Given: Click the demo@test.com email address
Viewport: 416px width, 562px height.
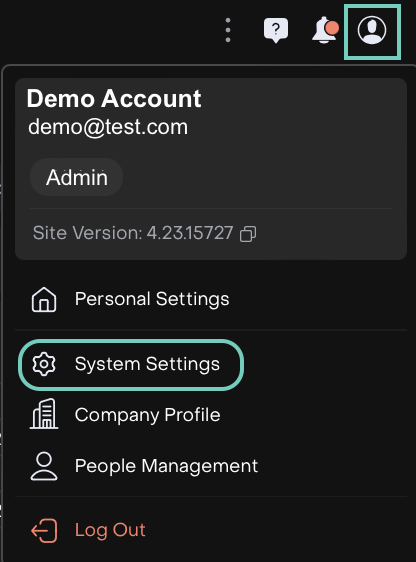Looking at the screenshot, I should pyautogui.click(x=108, y=127).
